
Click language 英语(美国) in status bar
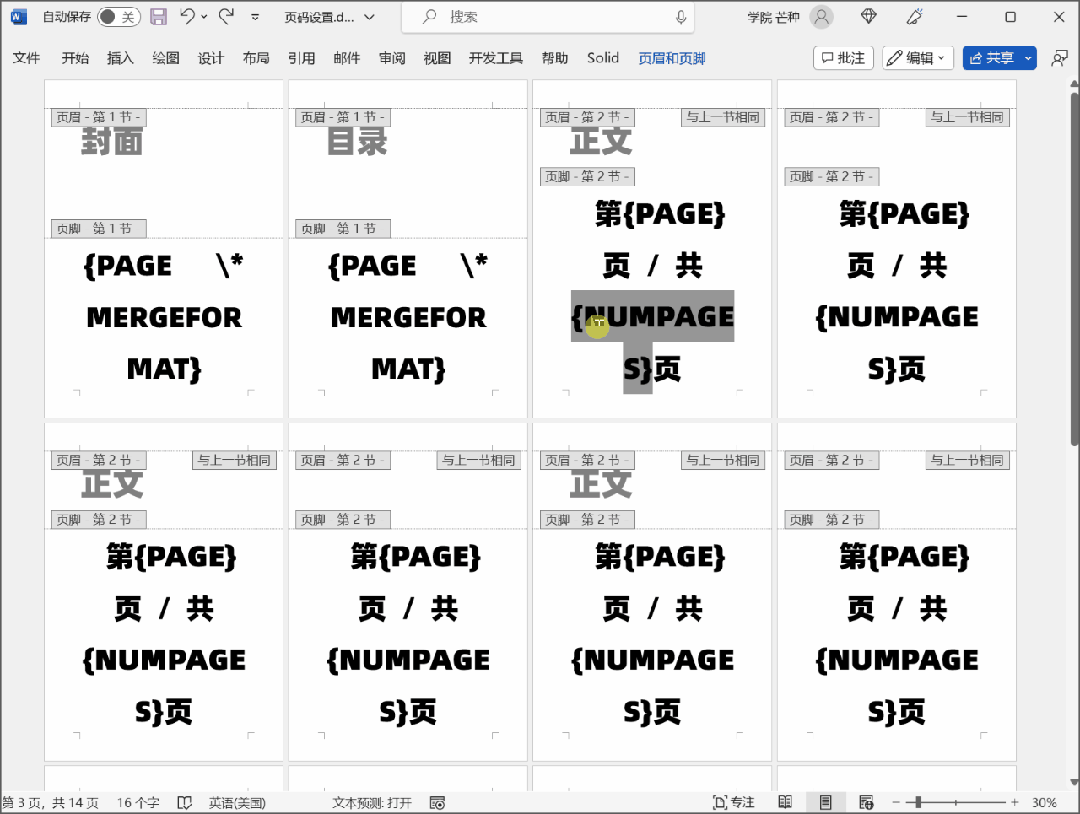coord(237,802)
